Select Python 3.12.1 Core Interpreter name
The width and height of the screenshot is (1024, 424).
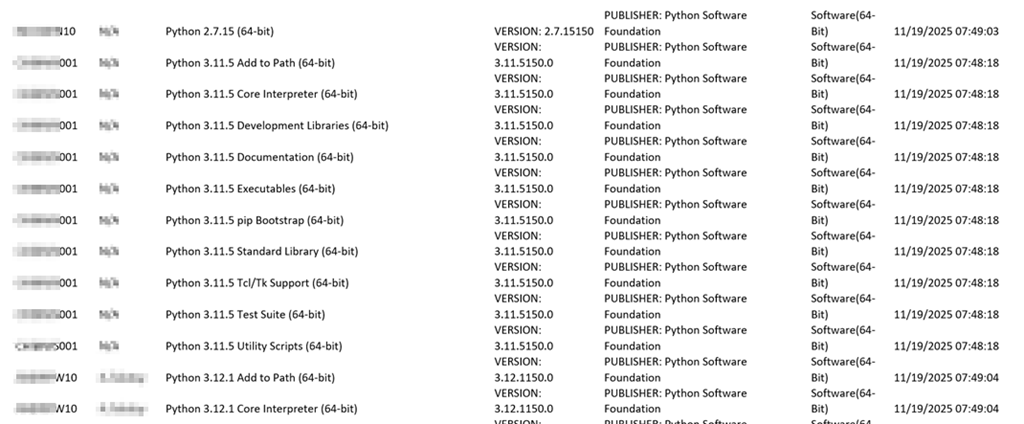[x=261, y=409]
